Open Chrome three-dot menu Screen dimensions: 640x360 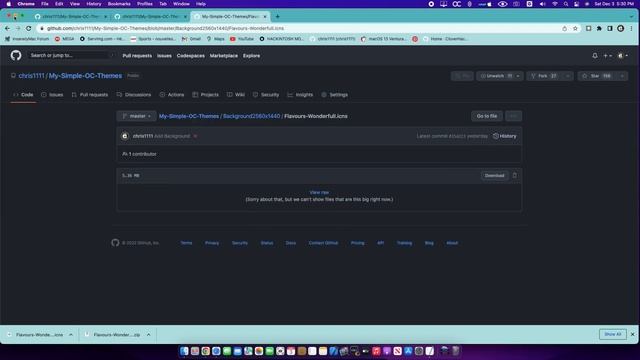[x=631, y=29]
